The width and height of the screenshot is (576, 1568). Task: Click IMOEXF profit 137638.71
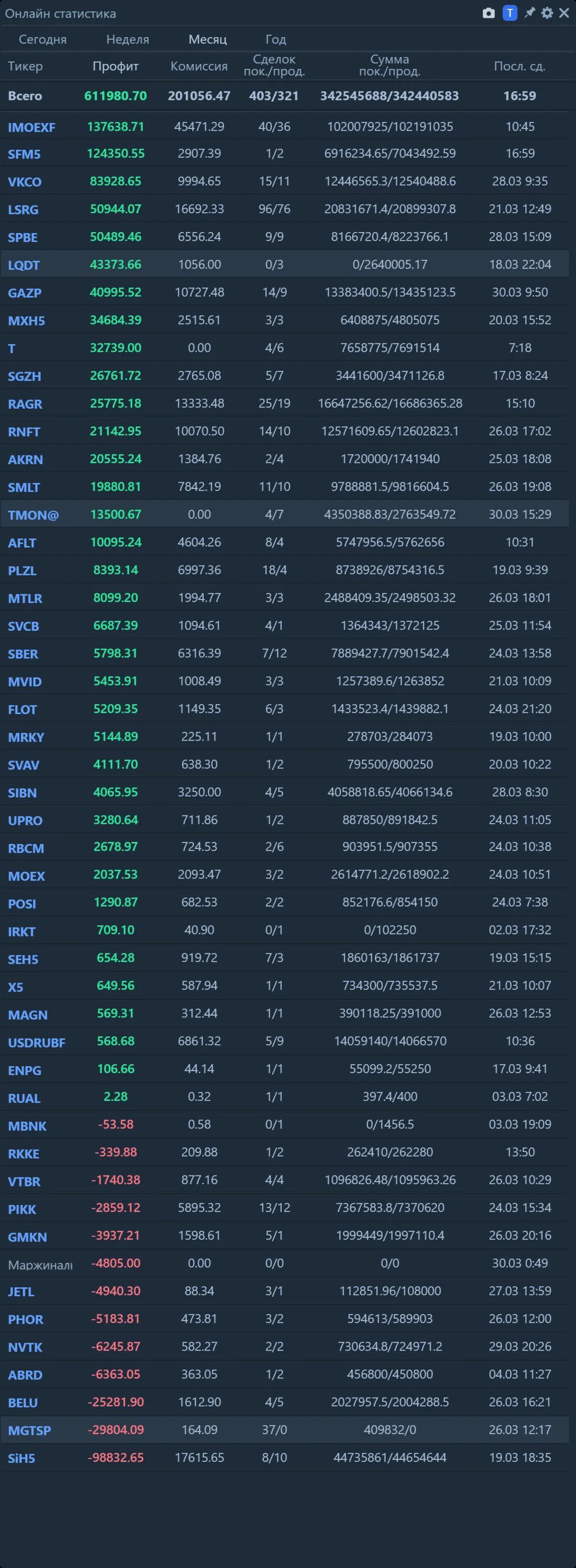click(x=116, y=126)
